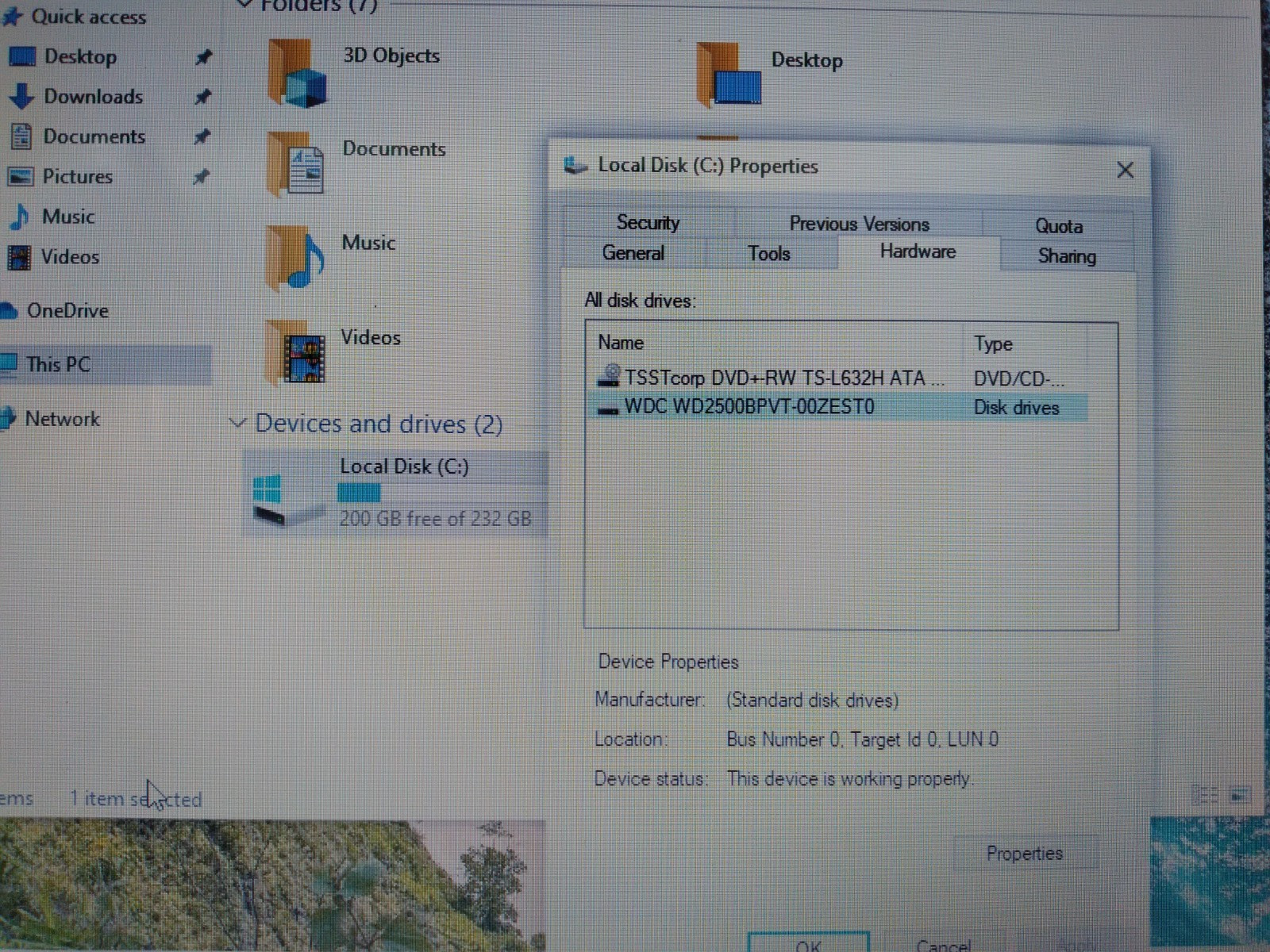Sort disk drives by Type column
The image size is (1270, 952).
tap(1026, 344)
